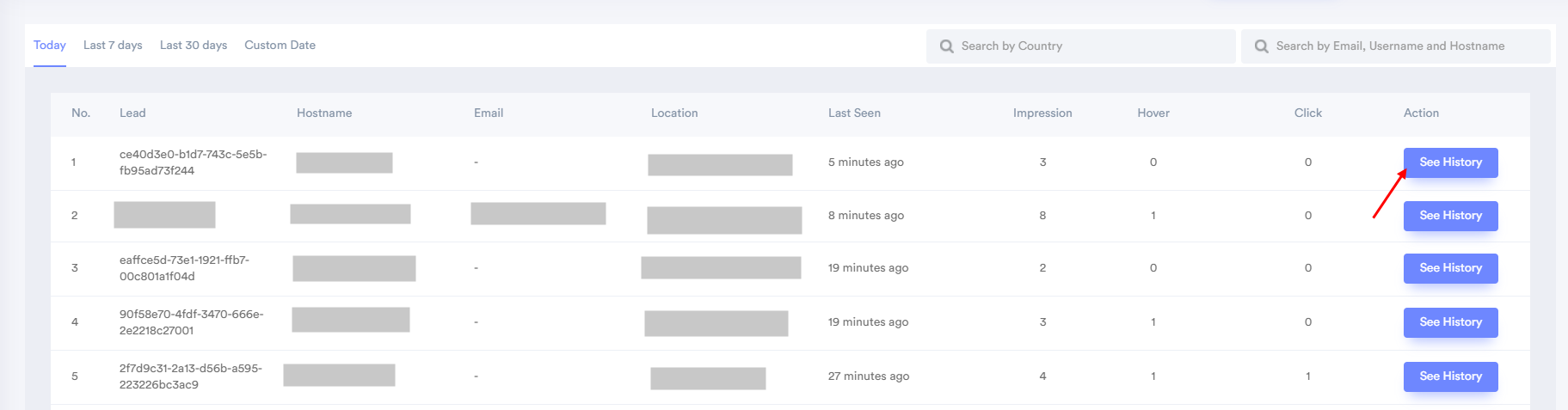The width and height of the screenshot is (1568, 410).
Task: Choose the Custom Date tab
Action: click(x=280, y=46)
